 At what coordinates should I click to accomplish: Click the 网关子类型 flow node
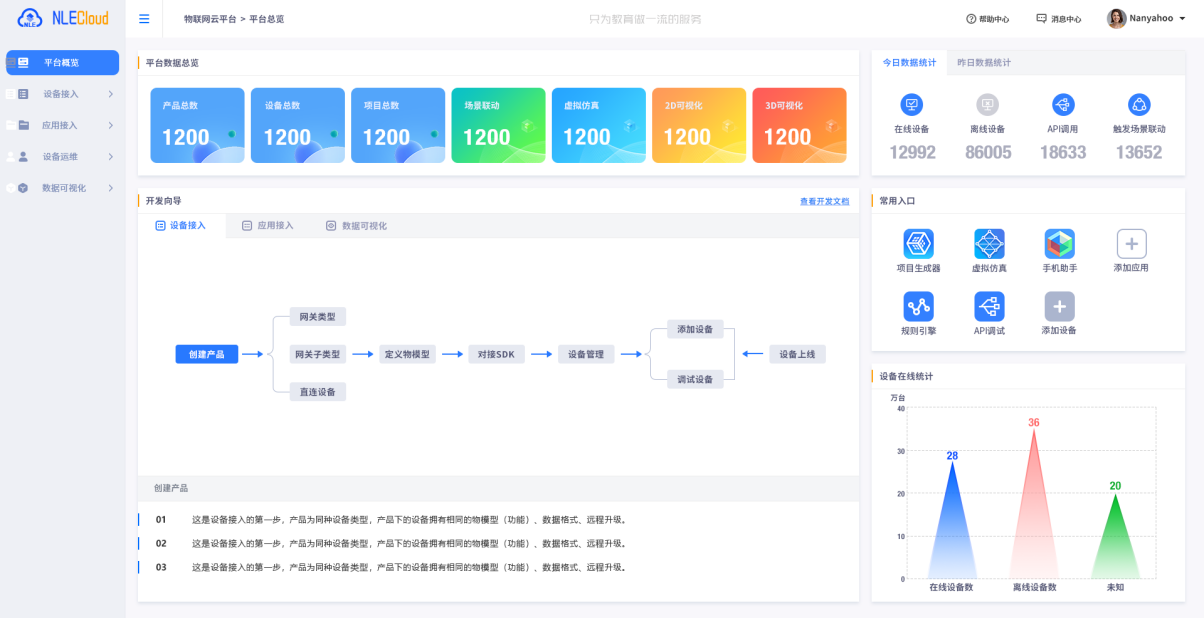coord(317,354)
